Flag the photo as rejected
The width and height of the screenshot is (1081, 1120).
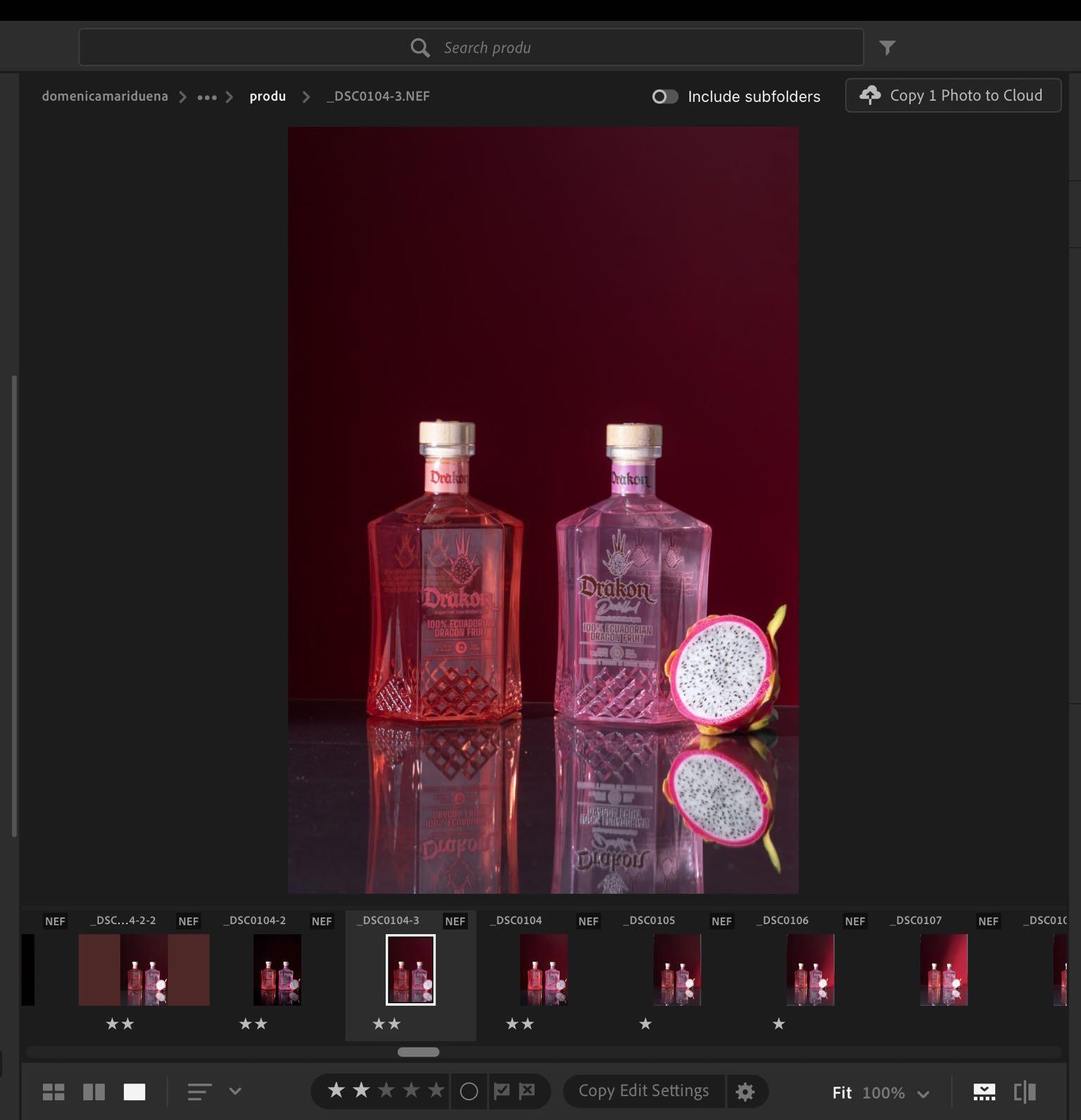[x=527, y=1091]
